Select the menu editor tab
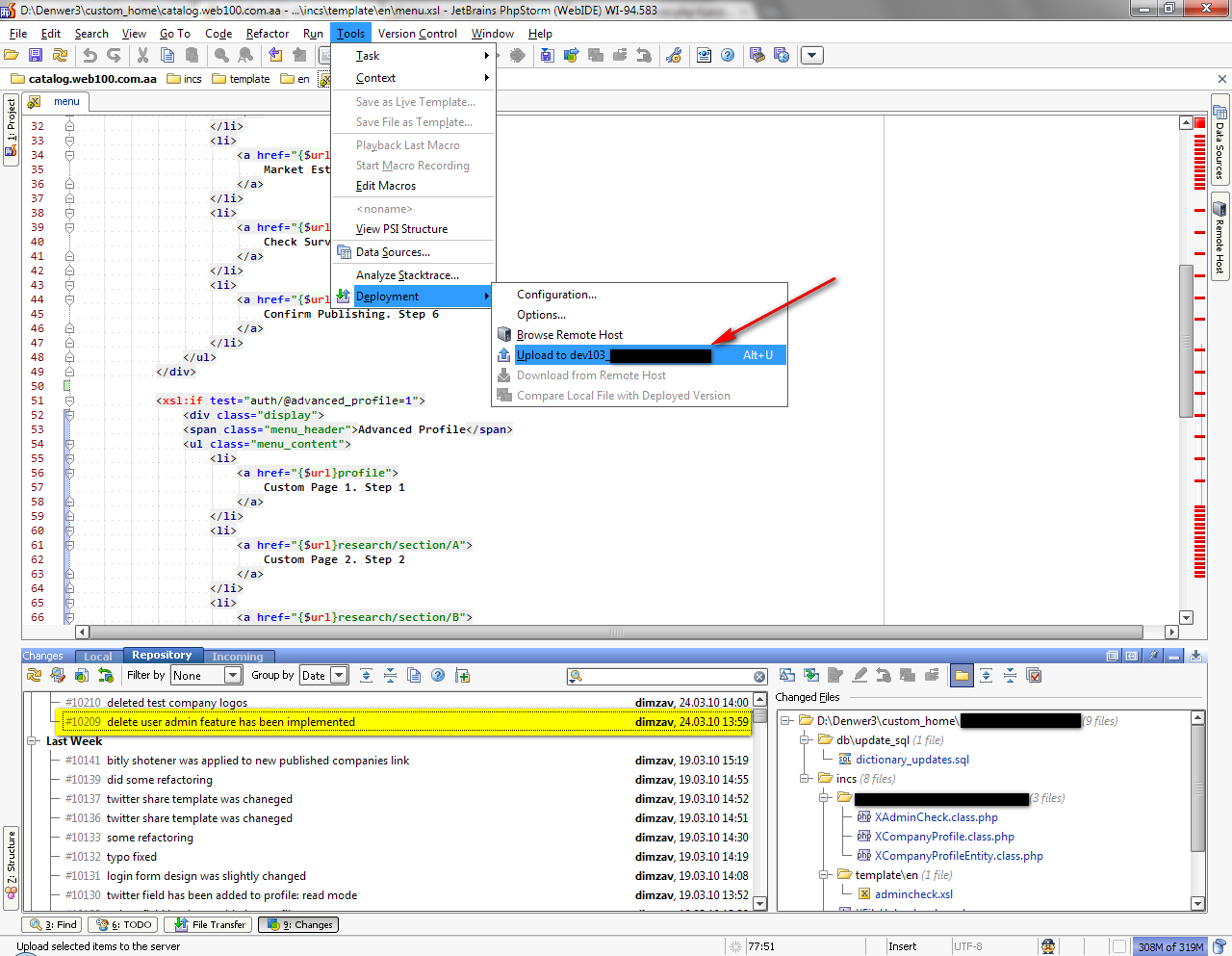Screen dimensions: 1232x956 click(56, 101)
